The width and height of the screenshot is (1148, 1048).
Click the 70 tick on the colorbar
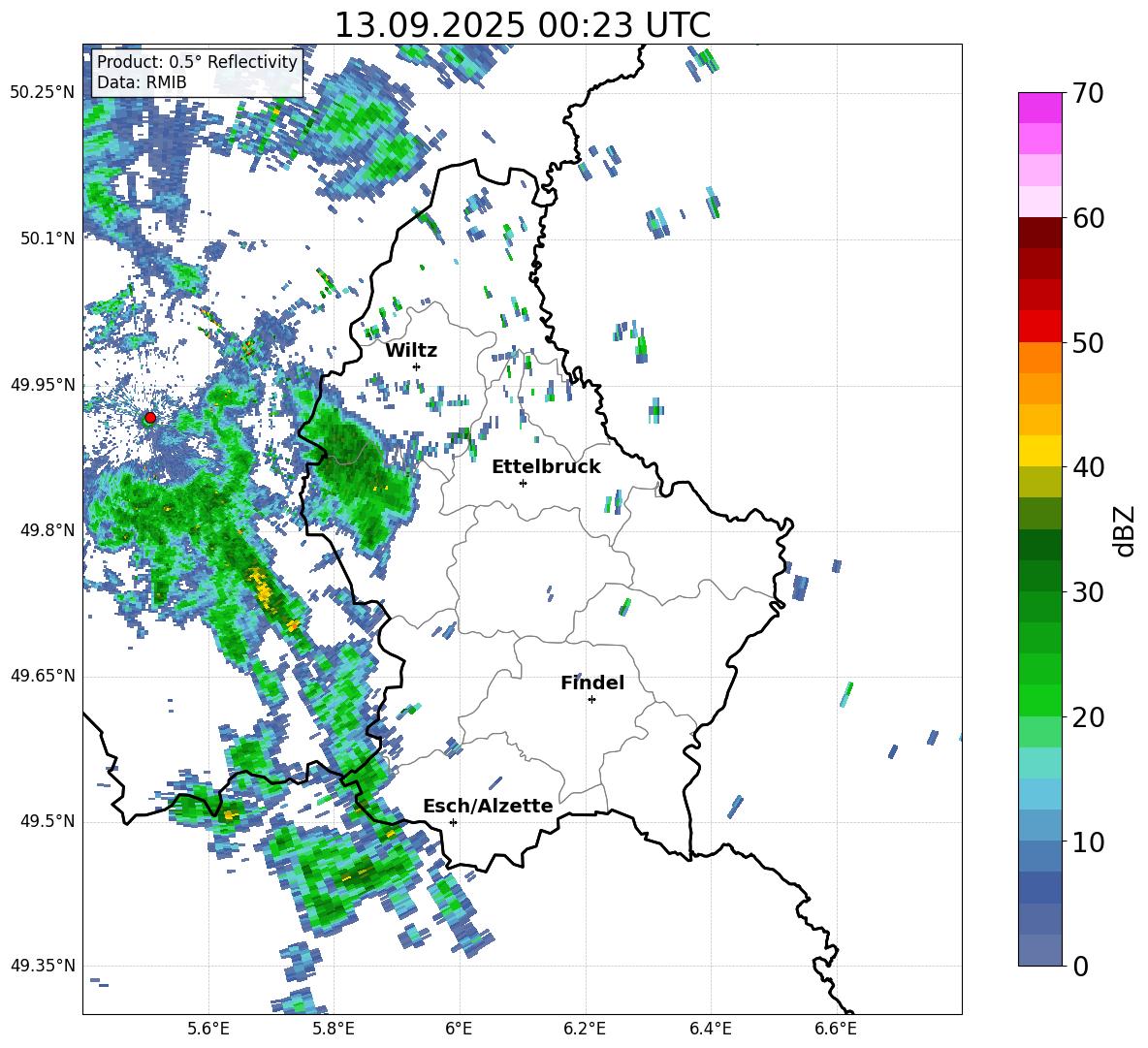click(1088, 93)
